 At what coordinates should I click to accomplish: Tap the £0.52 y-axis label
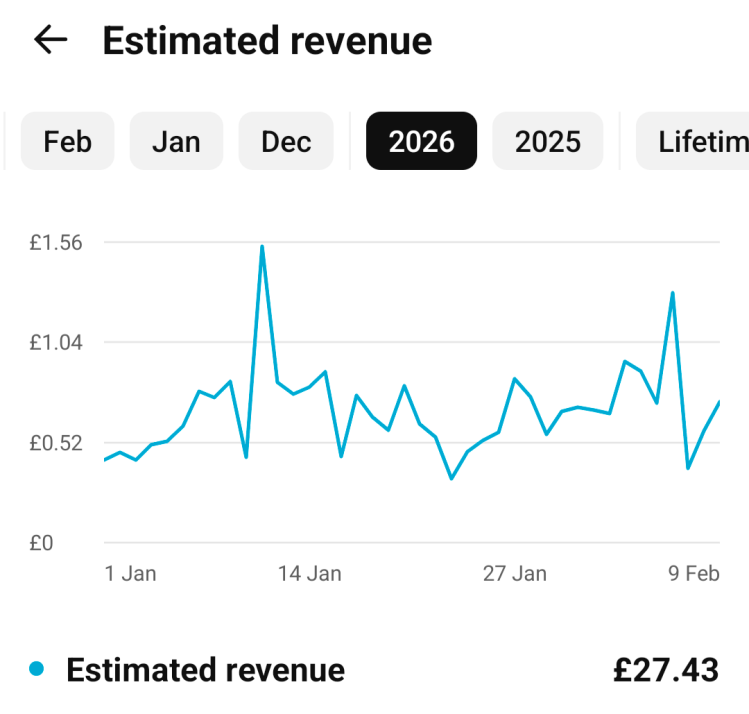55,442
